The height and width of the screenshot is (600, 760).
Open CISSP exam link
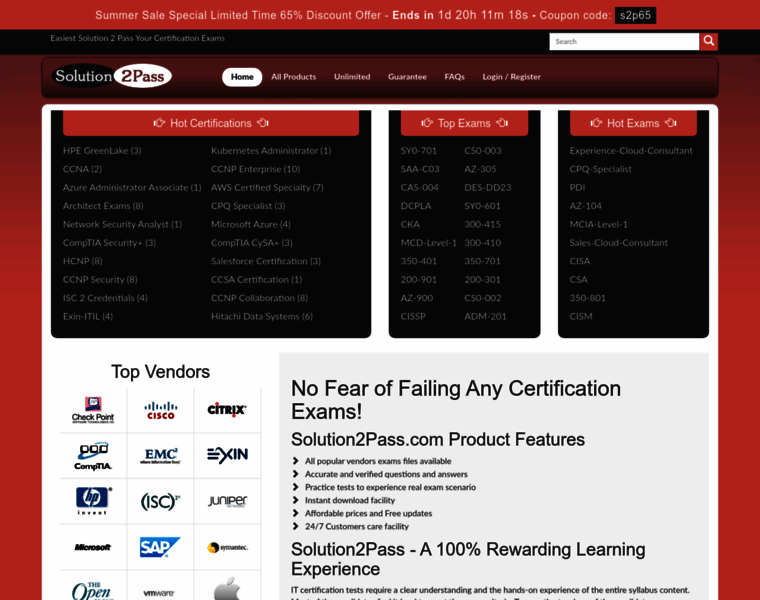tap(413, 316)
